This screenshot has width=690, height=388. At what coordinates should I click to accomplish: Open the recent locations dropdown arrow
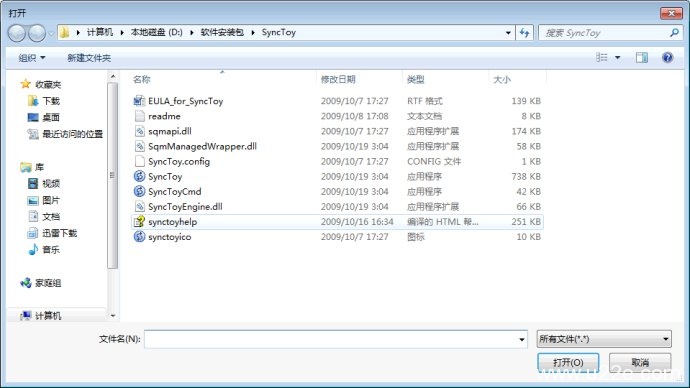coord(51,33)
